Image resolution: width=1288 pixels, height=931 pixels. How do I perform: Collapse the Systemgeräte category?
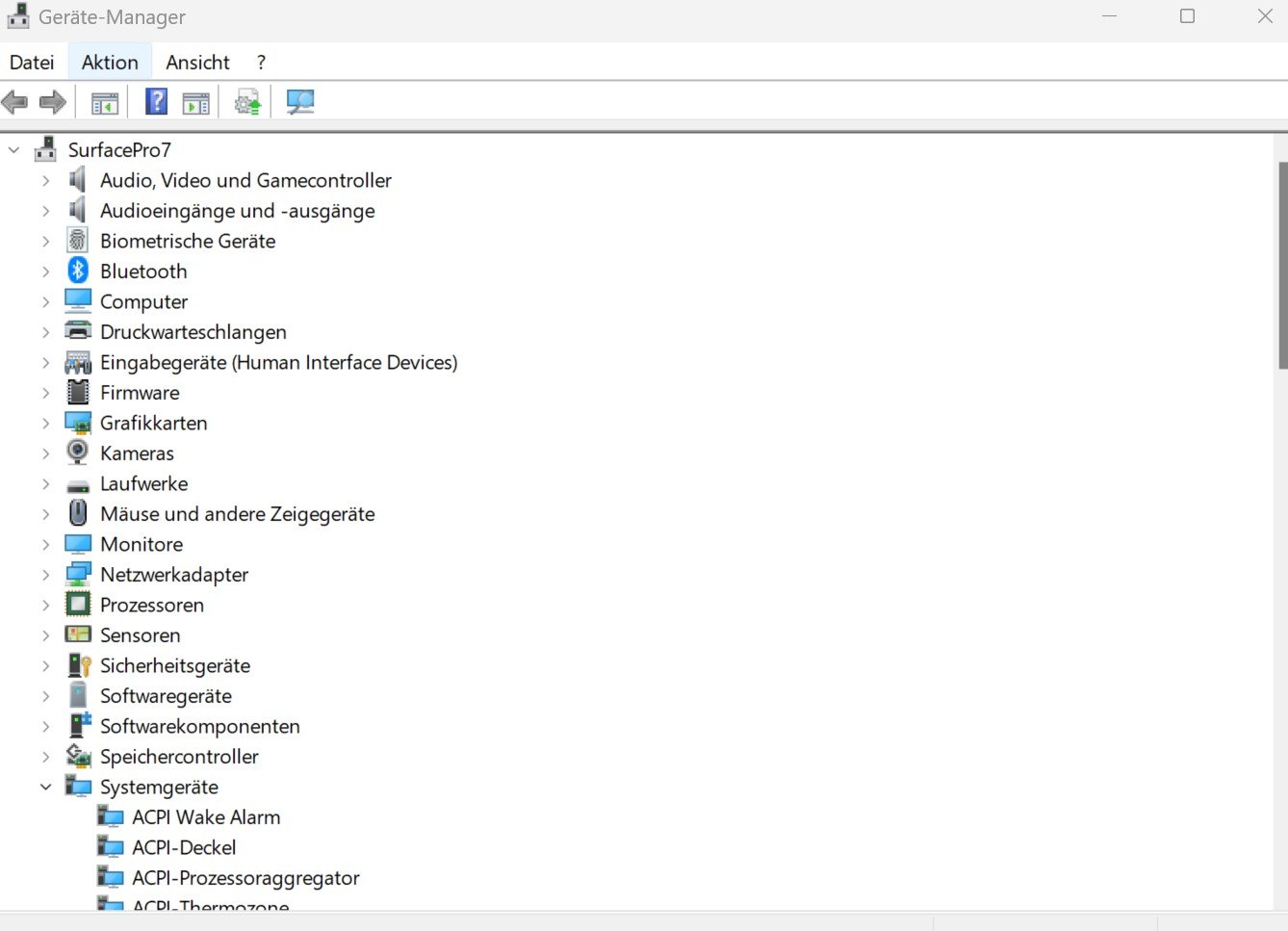[x=45, y=787]
